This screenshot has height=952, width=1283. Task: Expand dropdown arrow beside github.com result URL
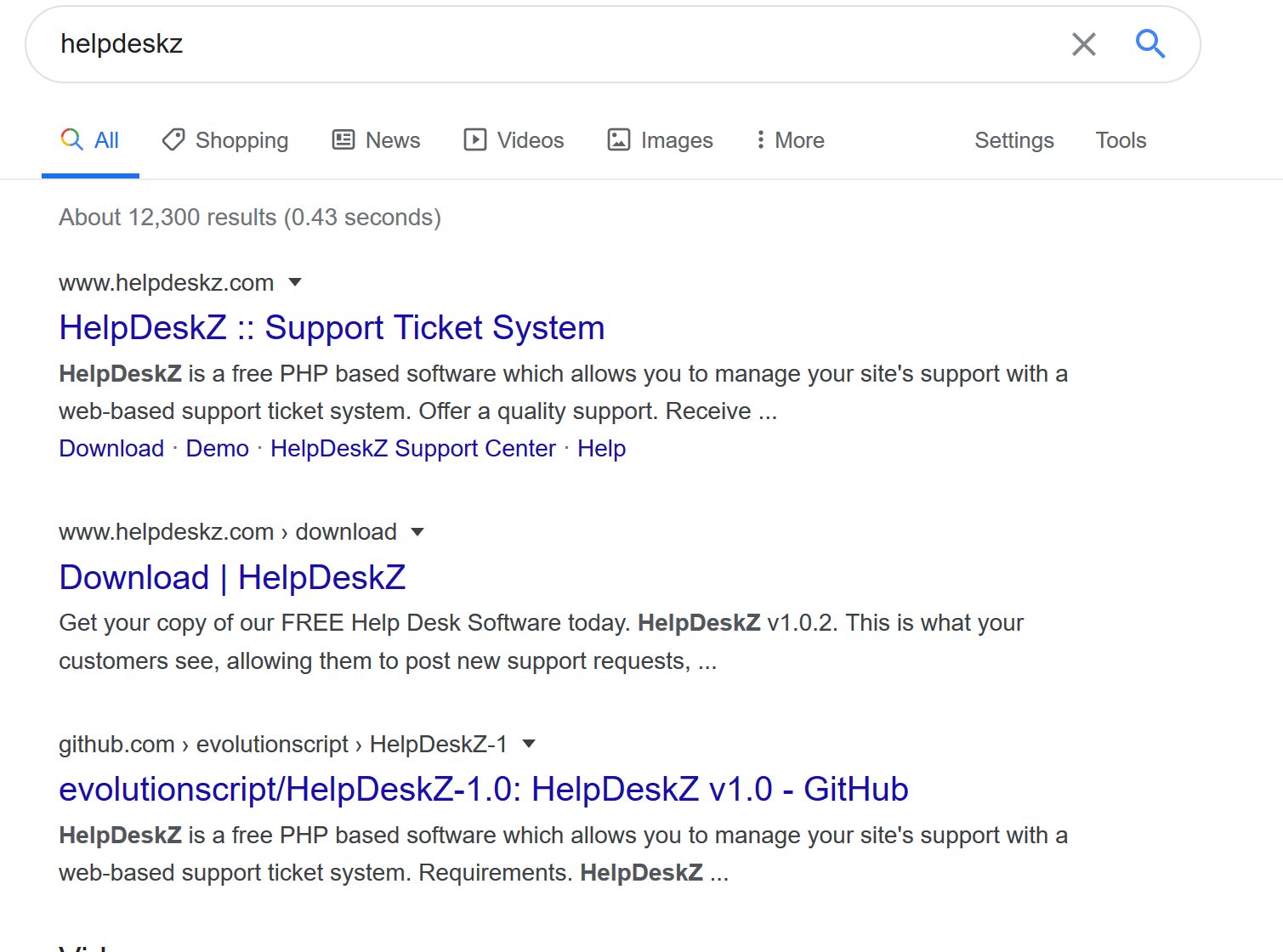click(x=529, y=744)
